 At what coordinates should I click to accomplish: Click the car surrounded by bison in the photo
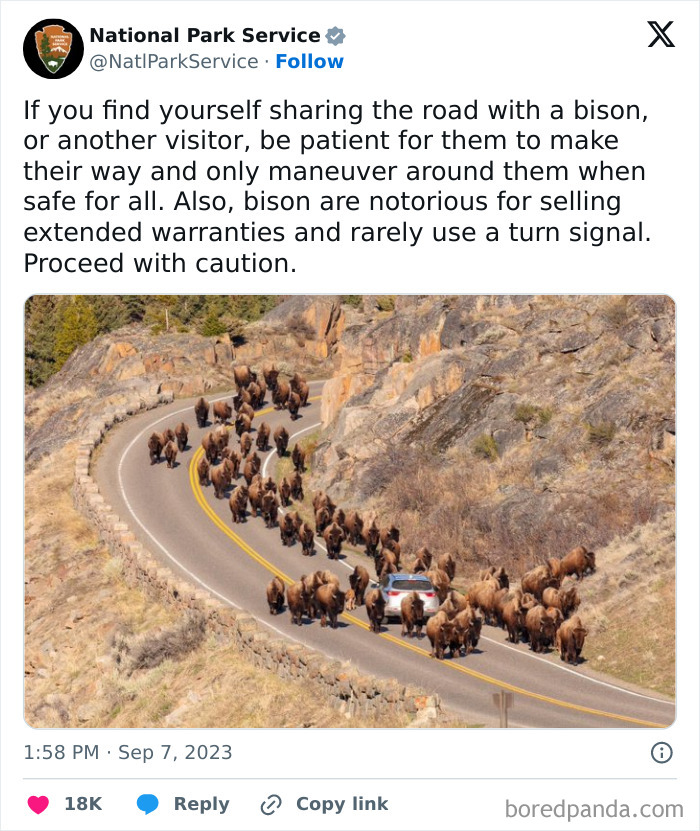410,596
